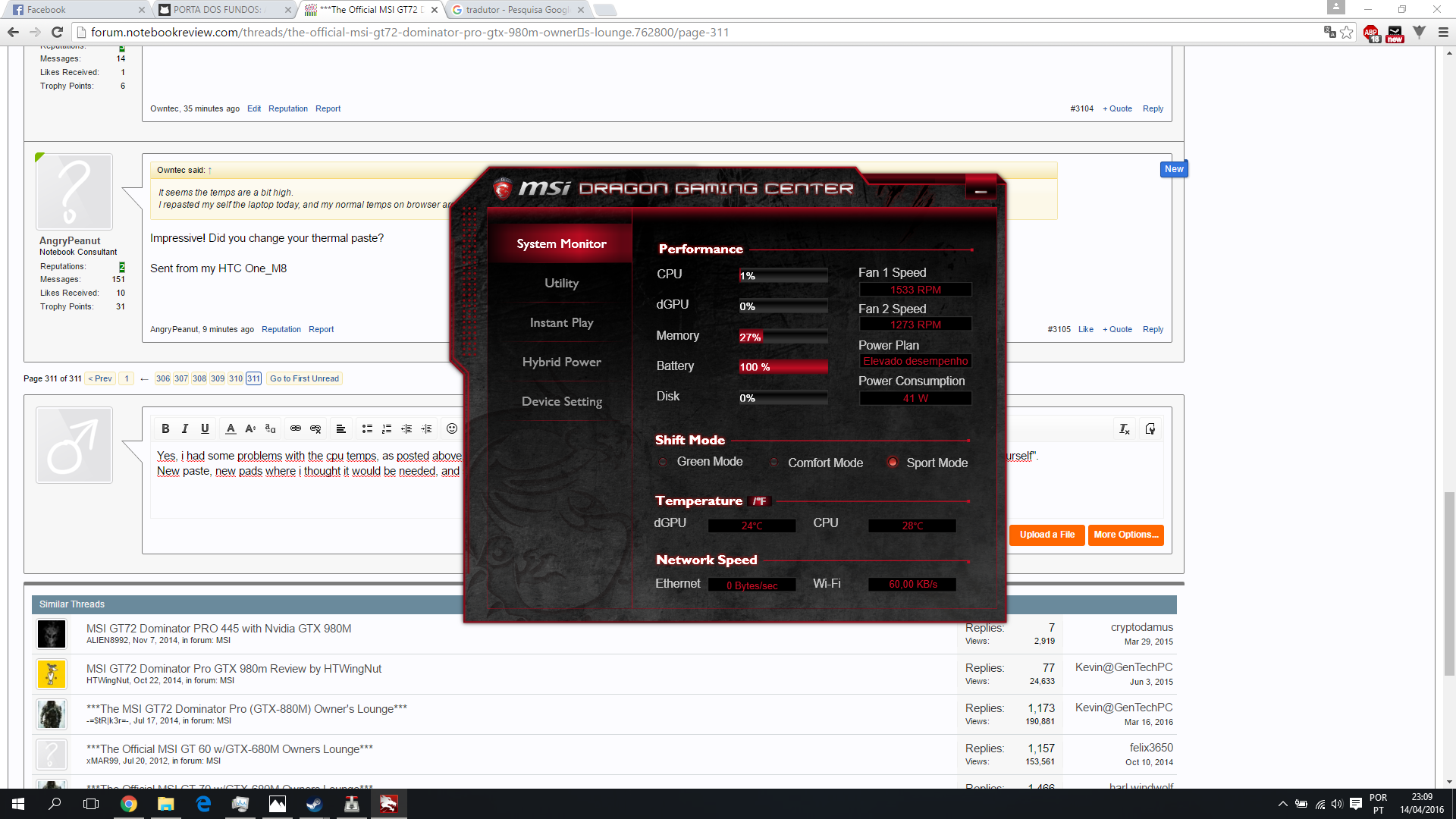Minimize the Dragon Gaming Center window
The image size is (1456, 819).
click(x=981, y=190)
